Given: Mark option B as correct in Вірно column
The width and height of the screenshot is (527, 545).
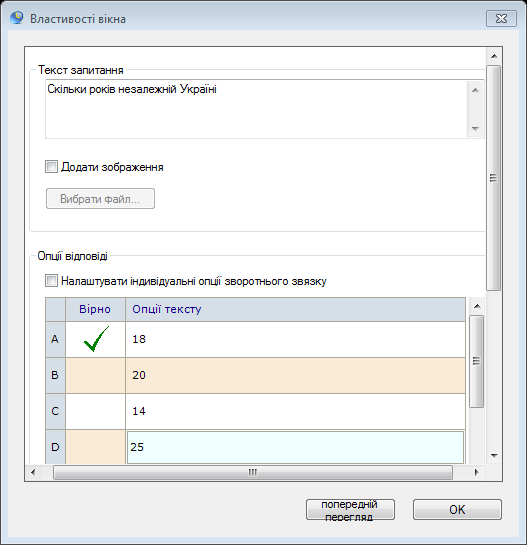Looking at the screenshot, I should [x=95, y=375].
